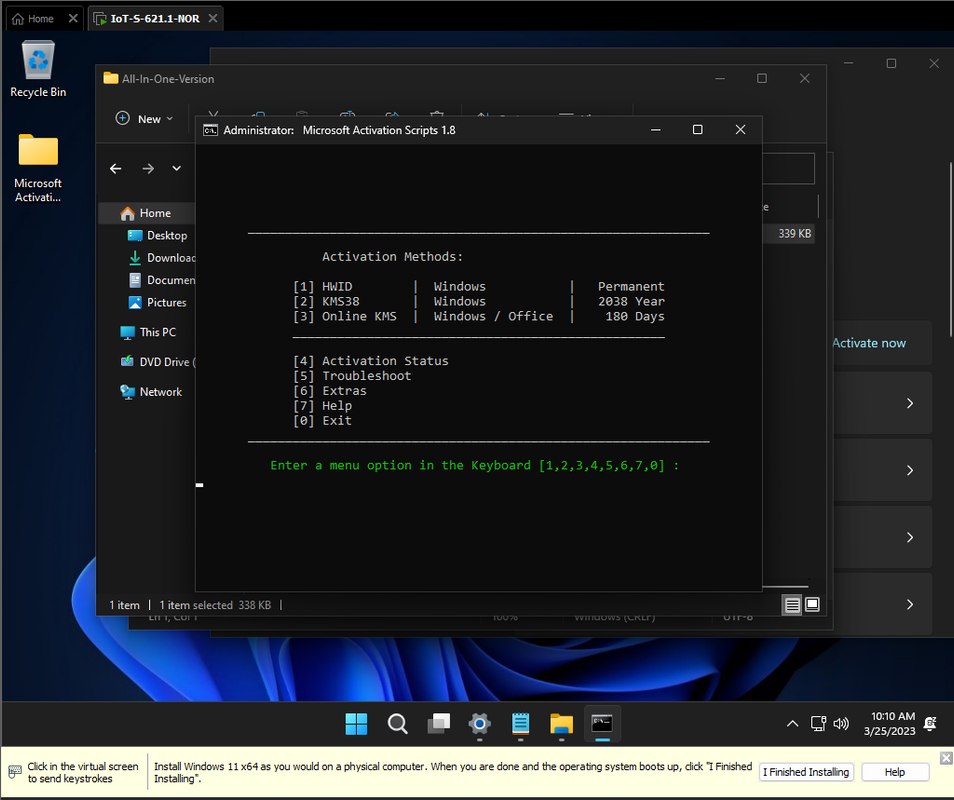Open Settings from the taskbar

(479, 724)
